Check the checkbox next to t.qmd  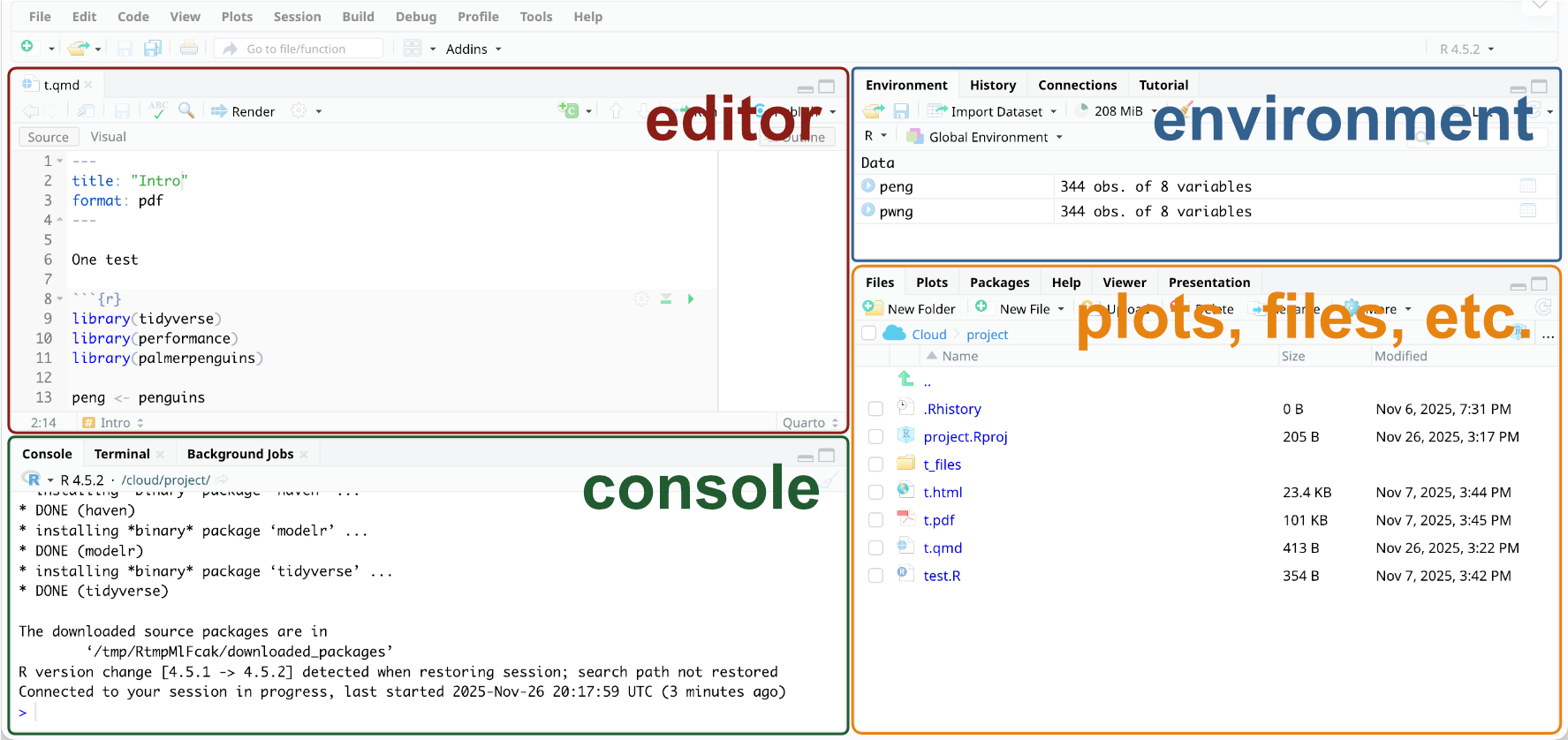875,548
